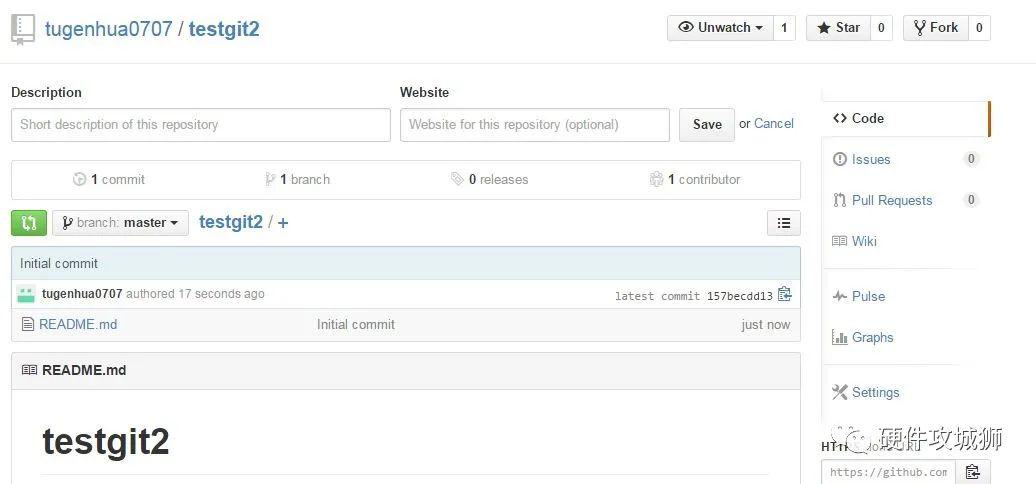View the 0 releases page
The width and height of the screenshot is (1036, 484).
[490, 179]
